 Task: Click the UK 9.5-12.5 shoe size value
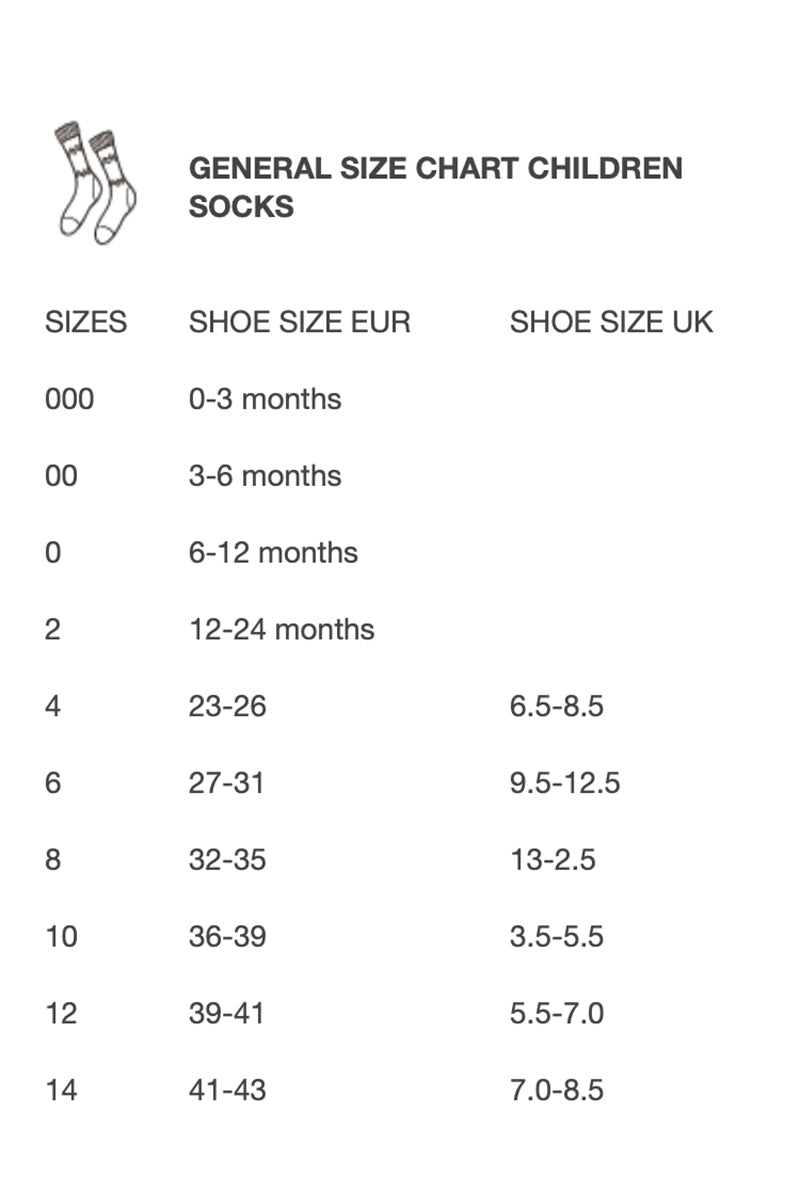[565, 783]
